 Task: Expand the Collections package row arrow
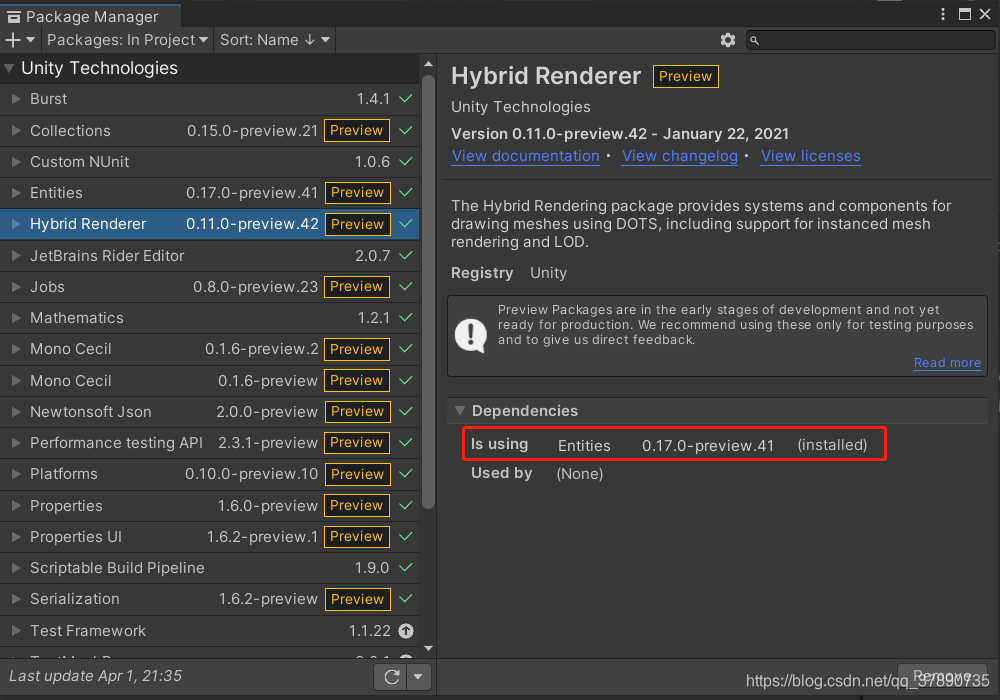pyautogui.click(x=16, y=130)
